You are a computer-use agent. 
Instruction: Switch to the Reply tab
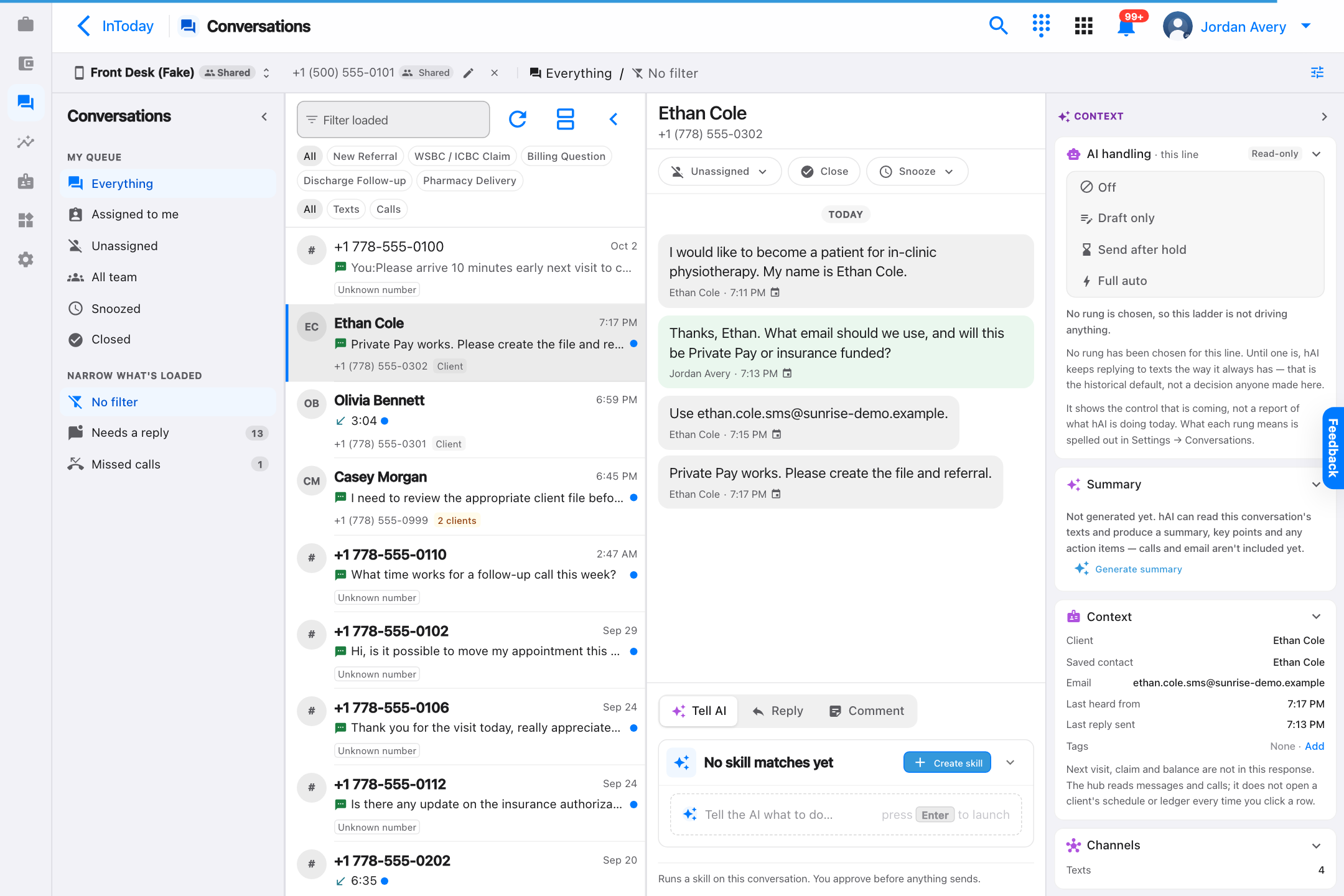click(778, 711)
